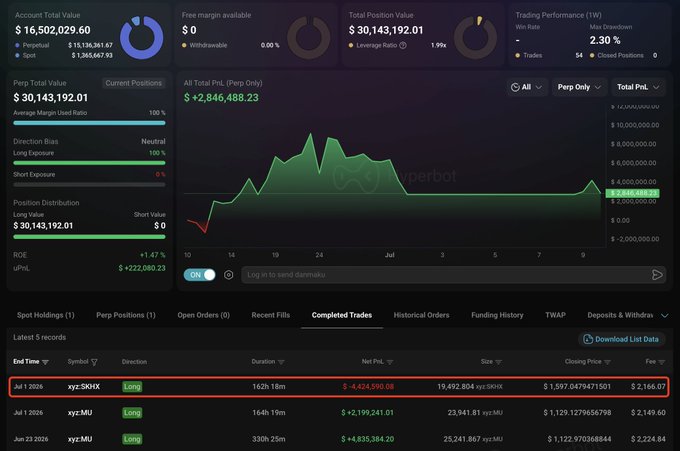
Task: Sort by End Time column arrow
Action: pos(45,362)
